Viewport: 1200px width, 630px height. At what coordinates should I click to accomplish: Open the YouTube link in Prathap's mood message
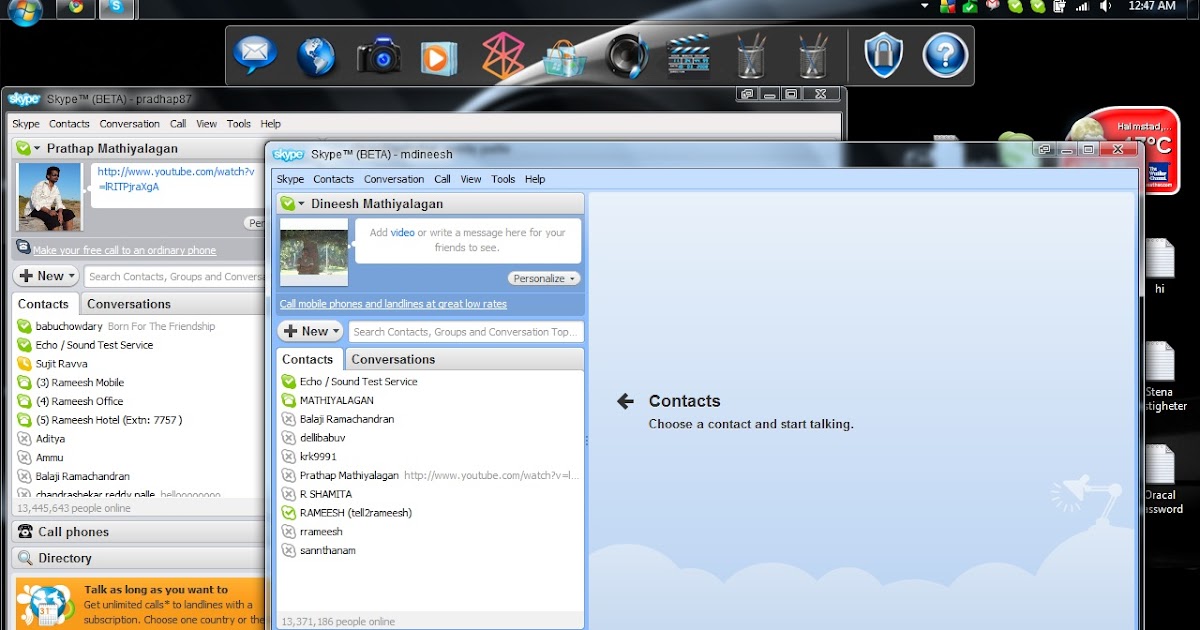tap(176, 179)
